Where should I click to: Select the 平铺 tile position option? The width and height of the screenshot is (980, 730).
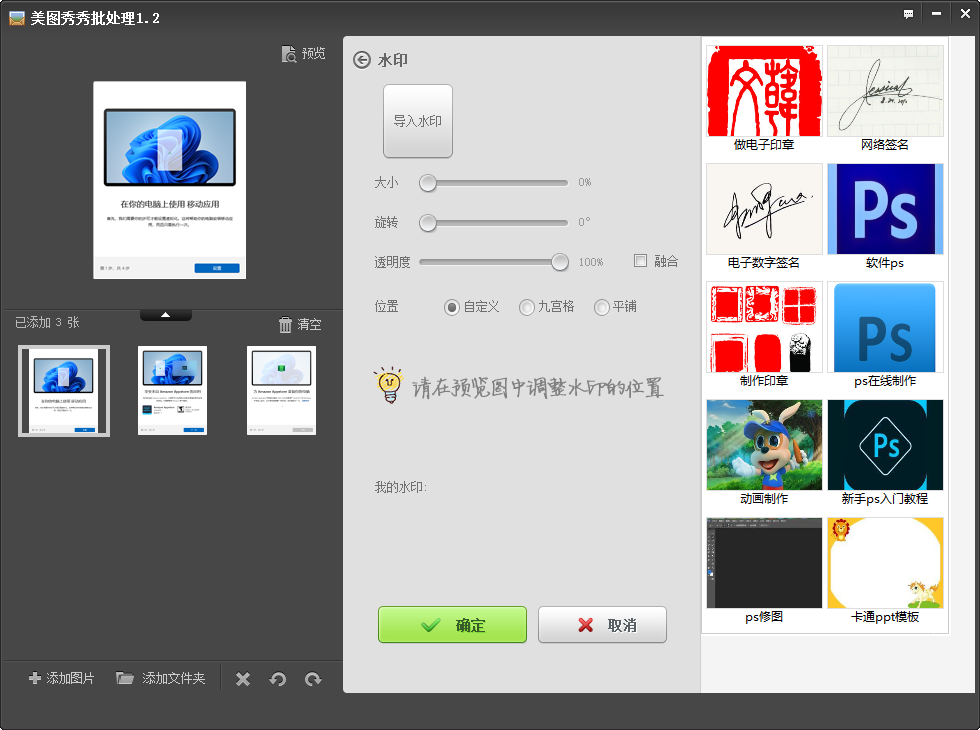pyautogui.click(x=600, y=307)
